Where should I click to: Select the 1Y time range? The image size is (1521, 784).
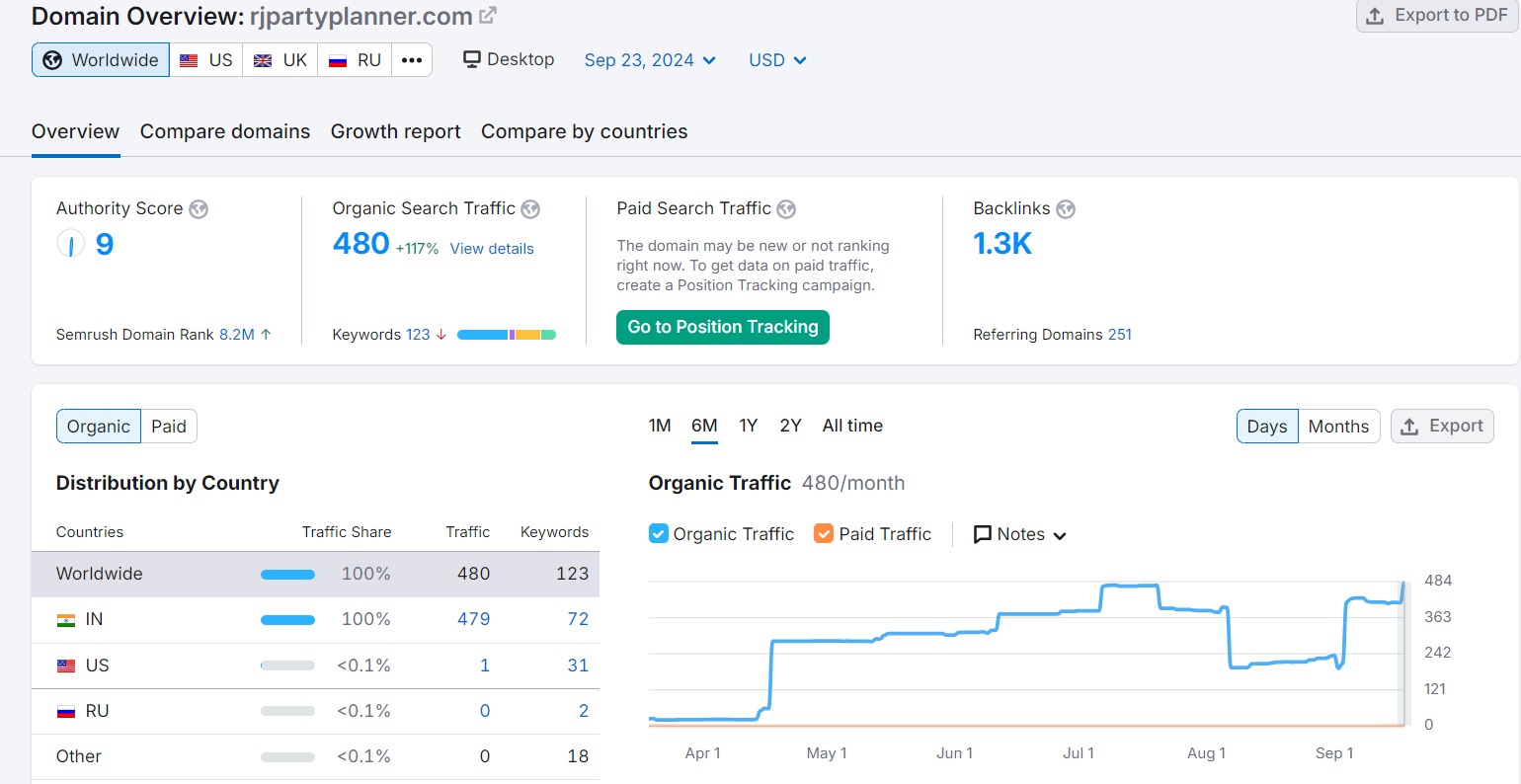tap(749, 426)
